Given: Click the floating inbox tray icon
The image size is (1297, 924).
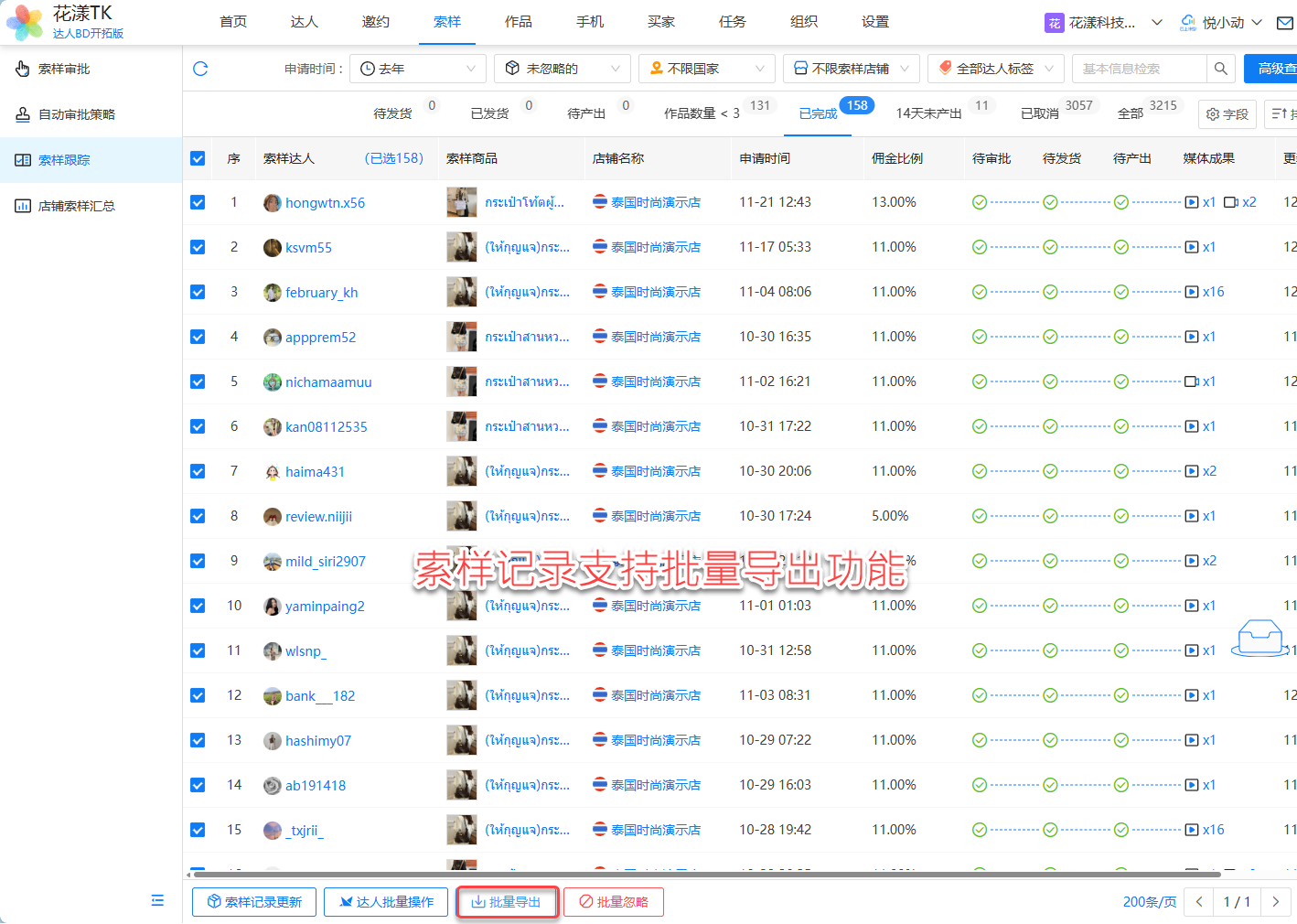Looking at the screenshot, I should pos(1260,638).
